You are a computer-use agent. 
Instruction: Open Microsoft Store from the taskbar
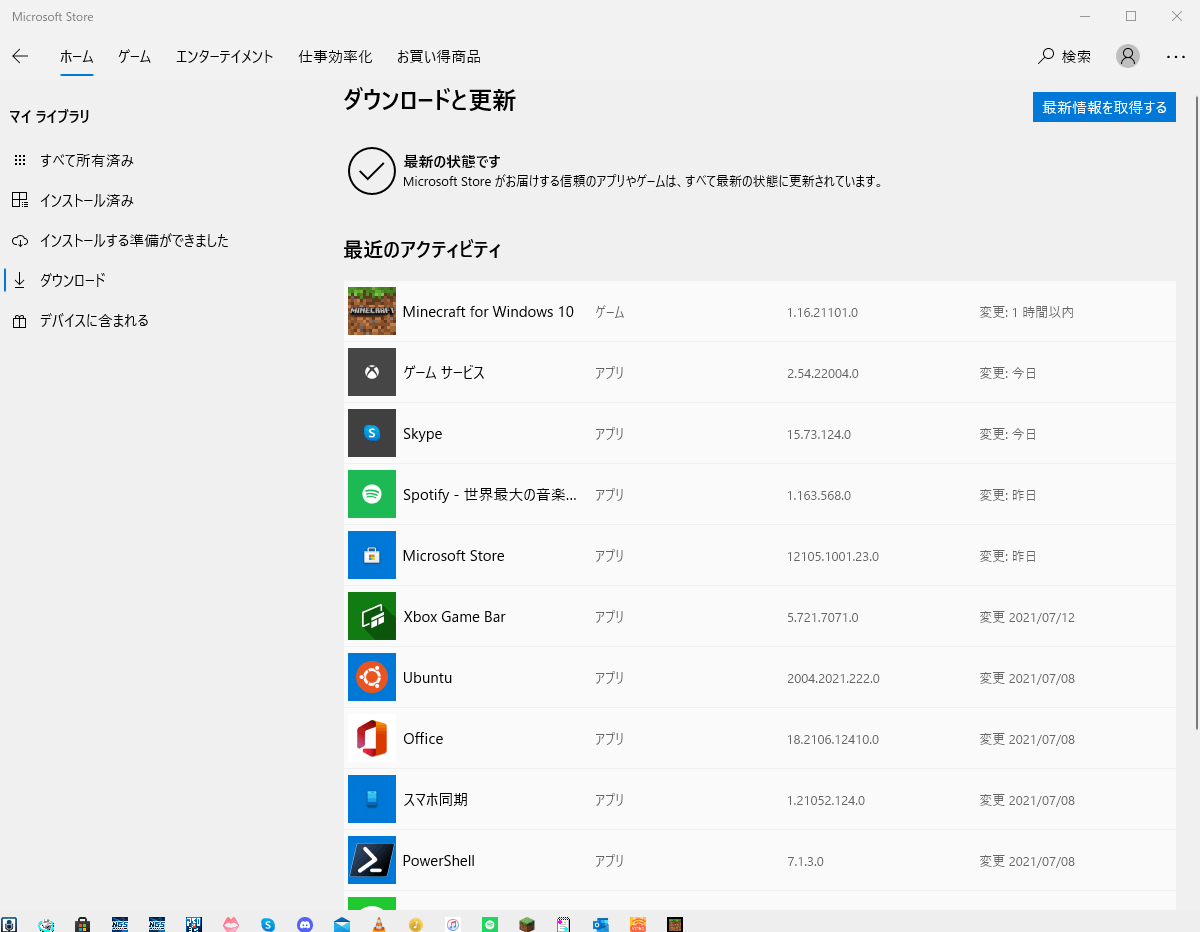(83, 924)
